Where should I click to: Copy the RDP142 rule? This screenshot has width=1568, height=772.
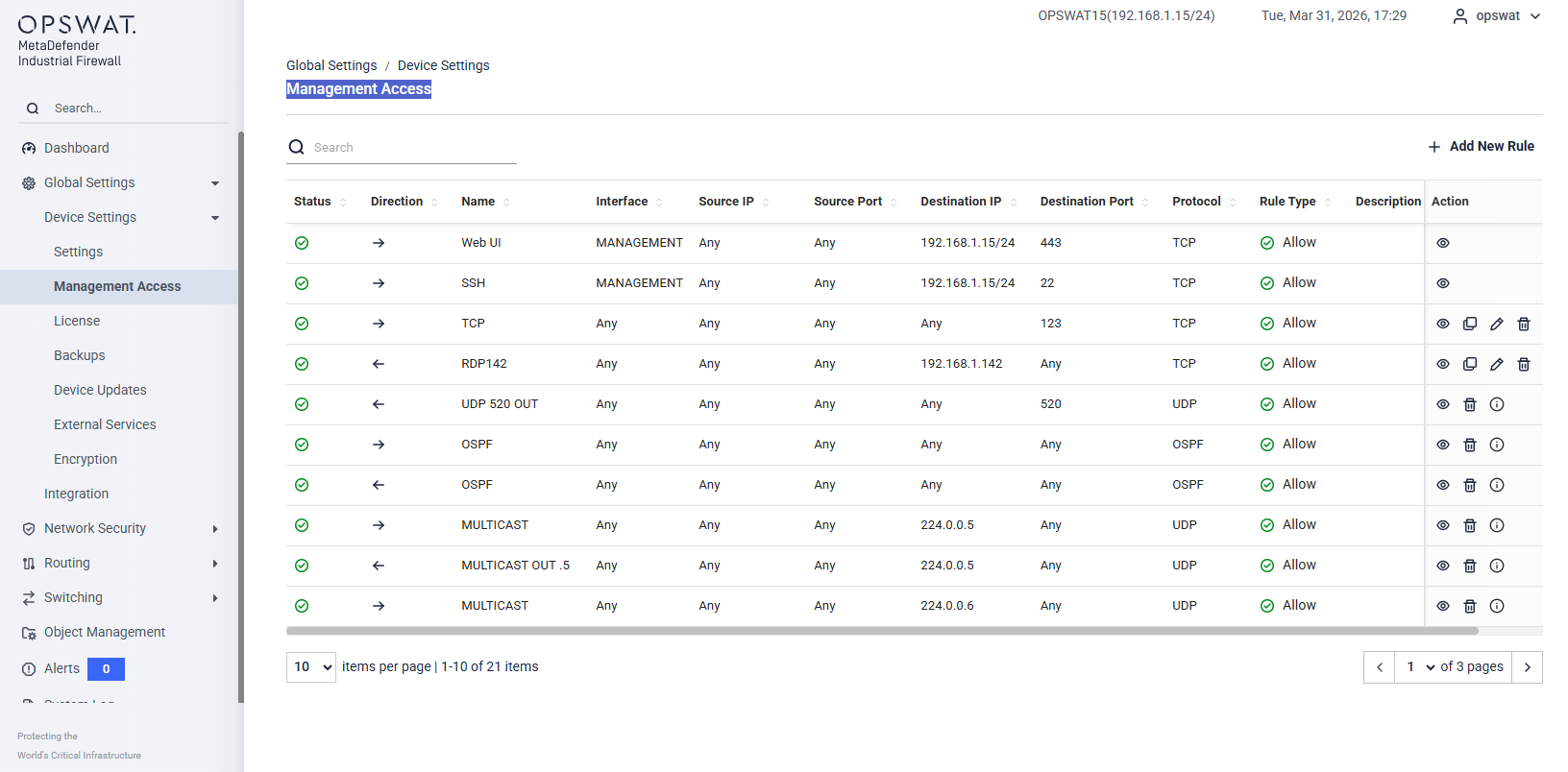1469,364
